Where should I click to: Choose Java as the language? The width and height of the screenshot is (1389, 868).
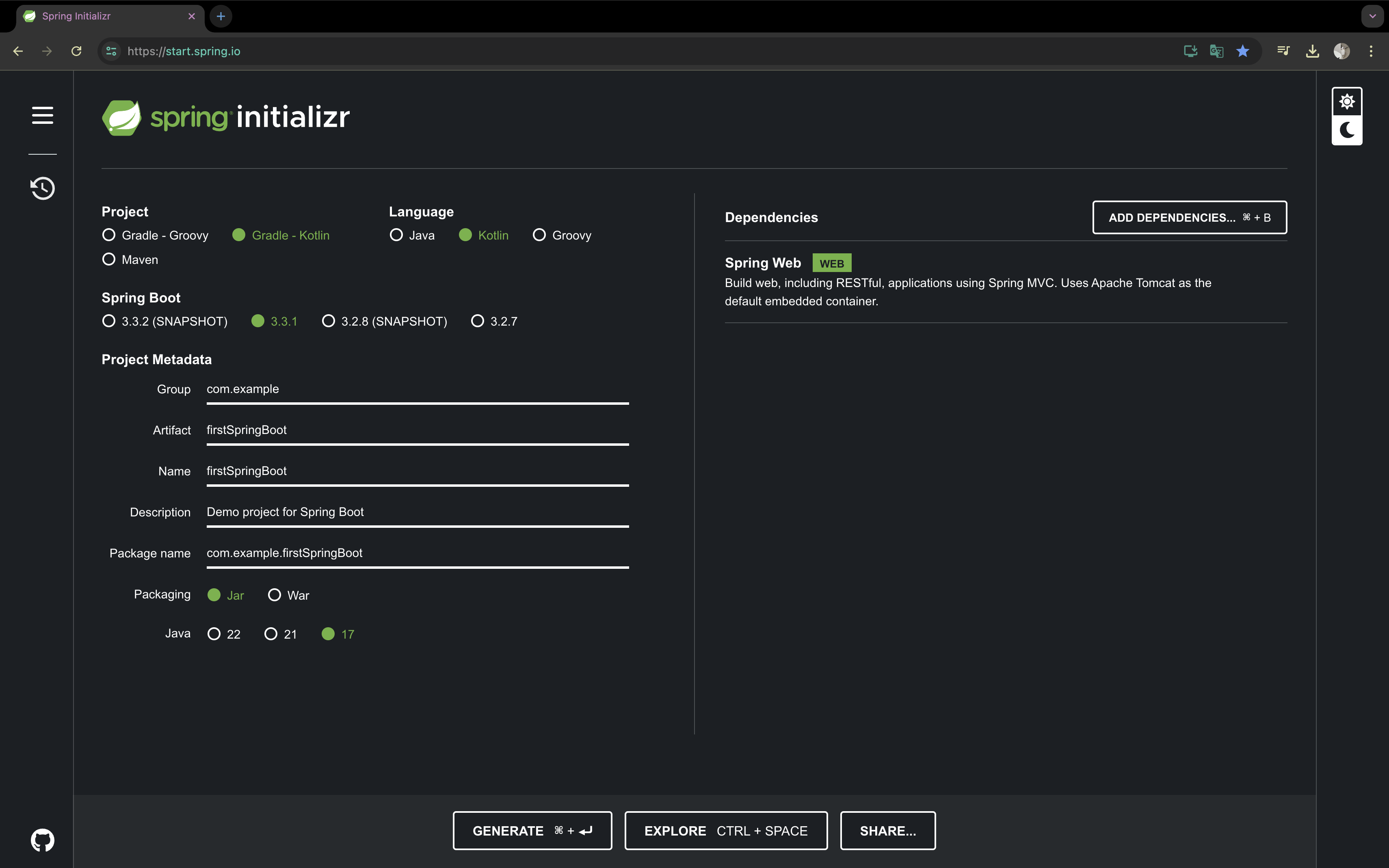[396, 235]
